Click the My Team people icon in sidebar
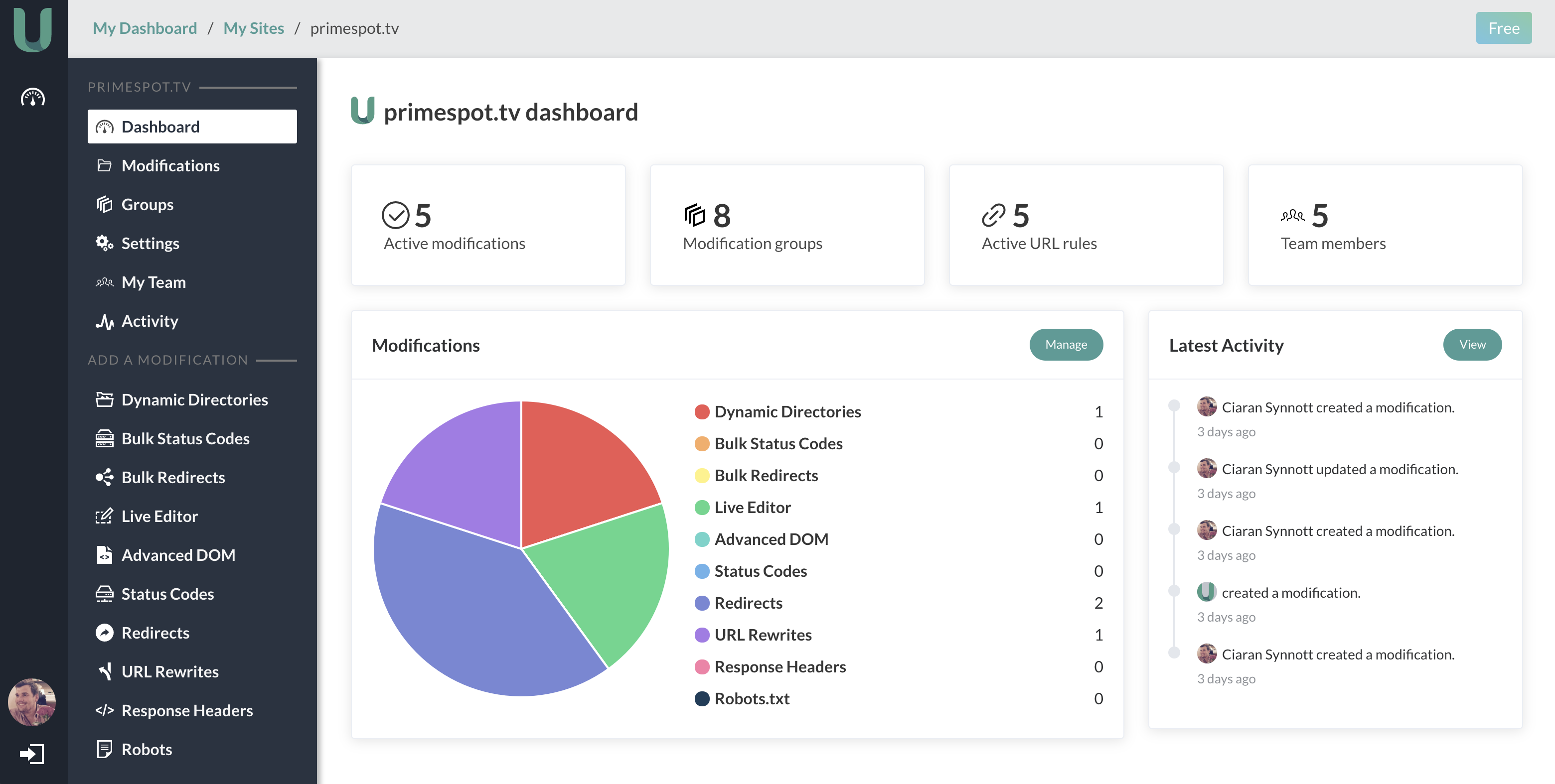1555x784 pixels. 105,282
